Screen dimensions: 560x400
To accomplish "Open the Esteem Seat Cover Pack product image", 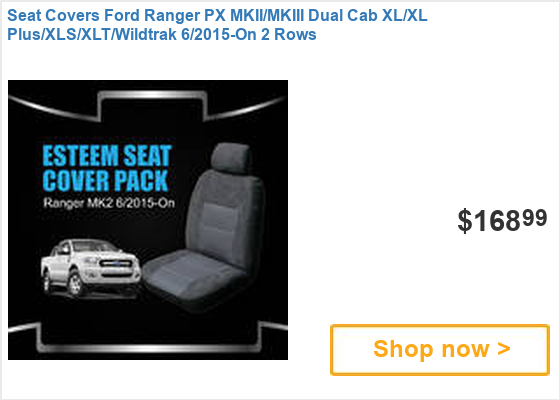I will 148,220.
